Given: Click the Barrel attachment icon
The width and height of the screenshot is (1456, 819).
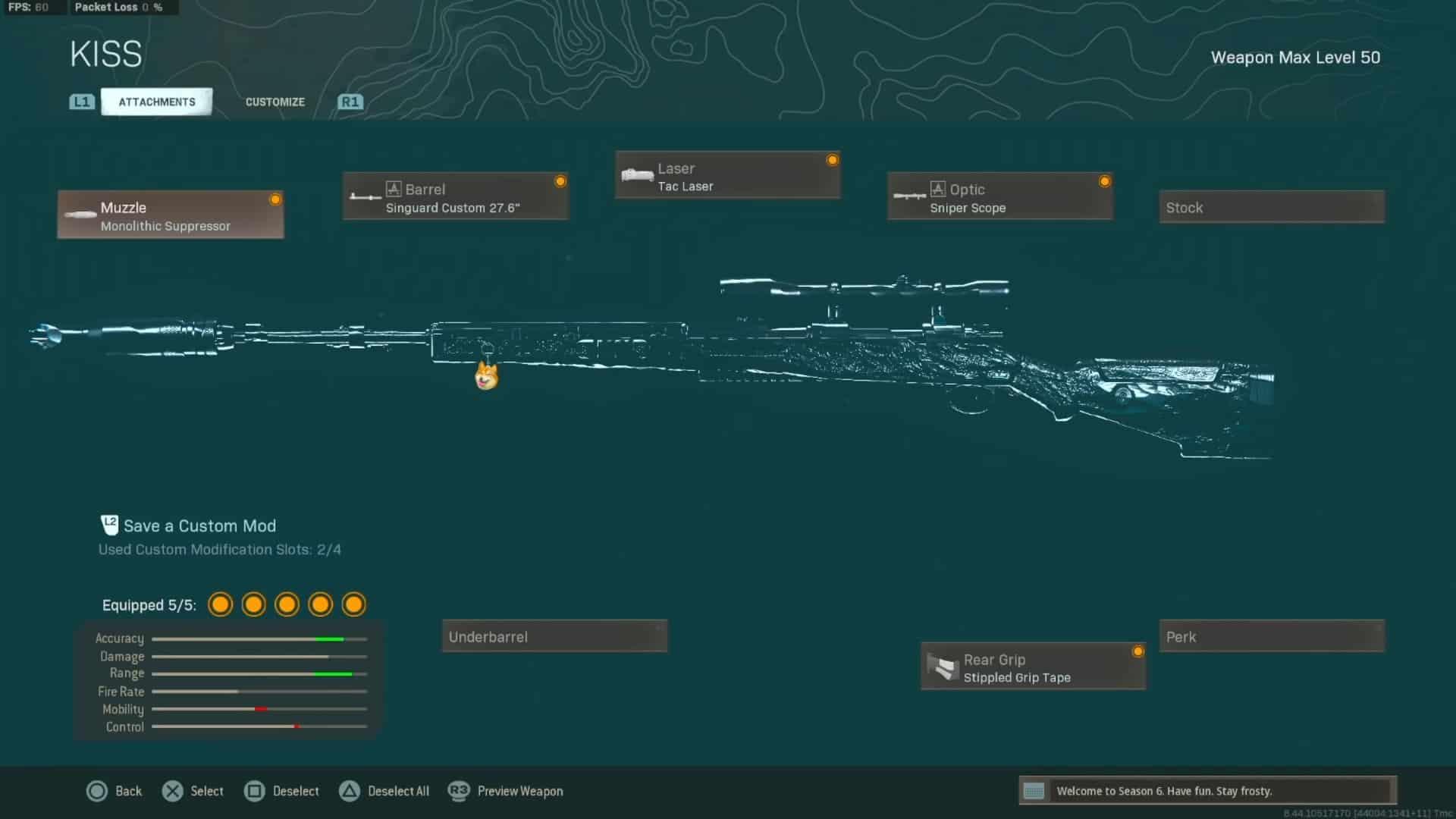Looking at the screenshot, I should tap(365, 197).
